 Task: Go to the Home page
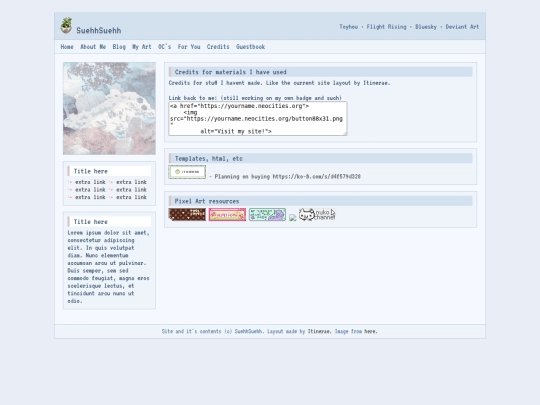[x=67, y=46]
